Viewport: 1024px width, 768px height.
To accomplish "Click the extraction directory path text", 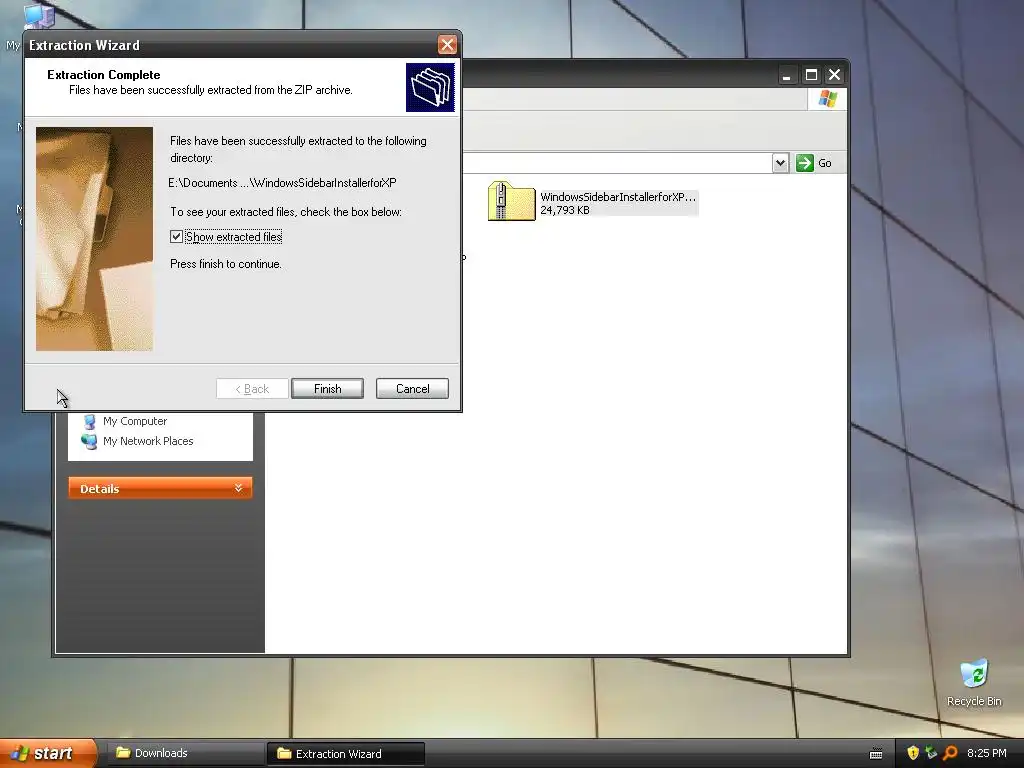I will click(282, 183).
